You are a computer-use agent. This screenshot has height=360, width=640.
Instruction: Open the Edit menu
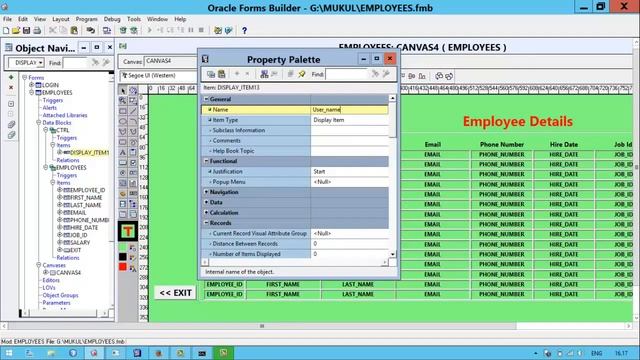point(23,19)
